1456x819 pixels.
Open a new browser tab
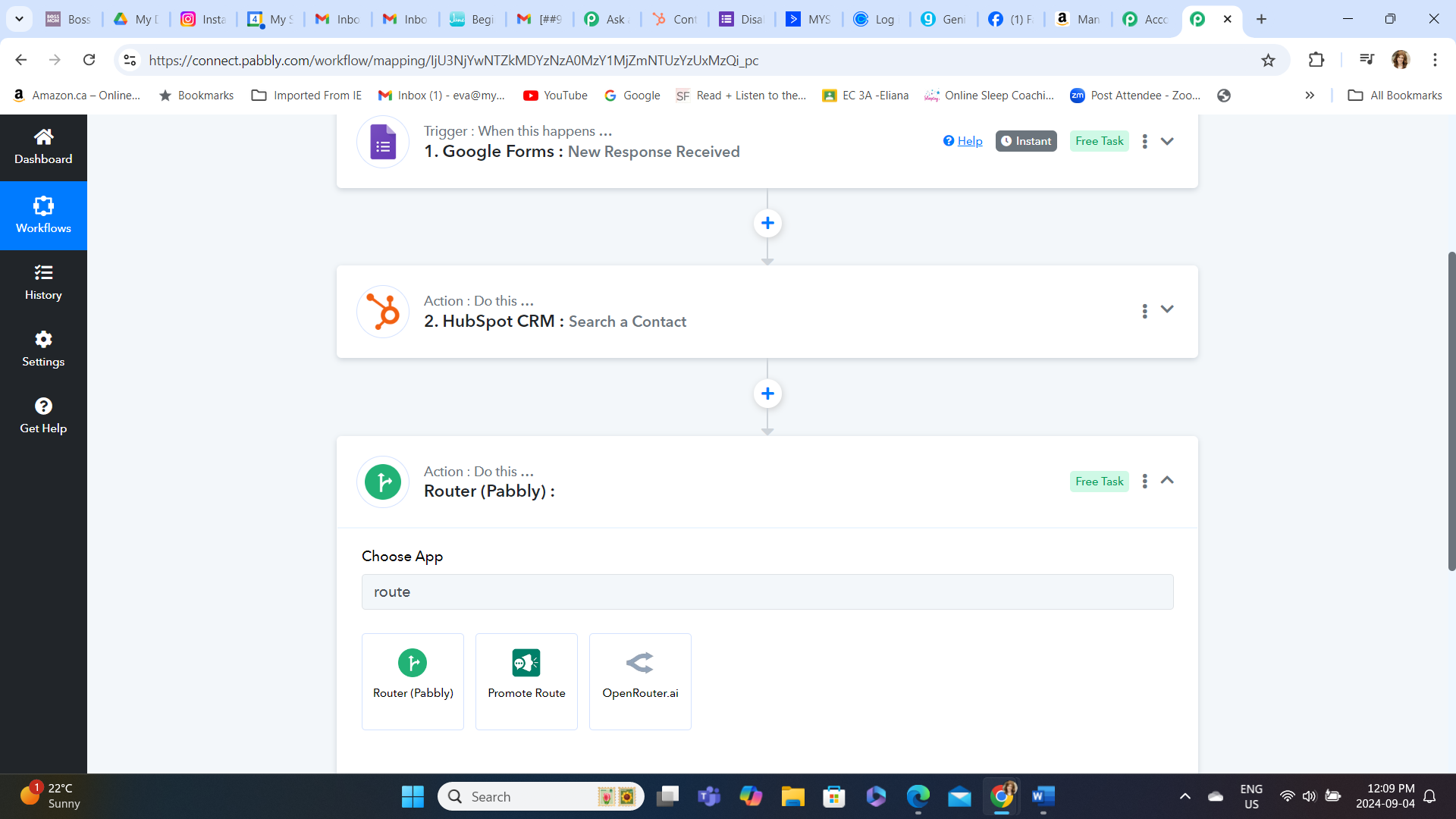[x=1261, y=19]
